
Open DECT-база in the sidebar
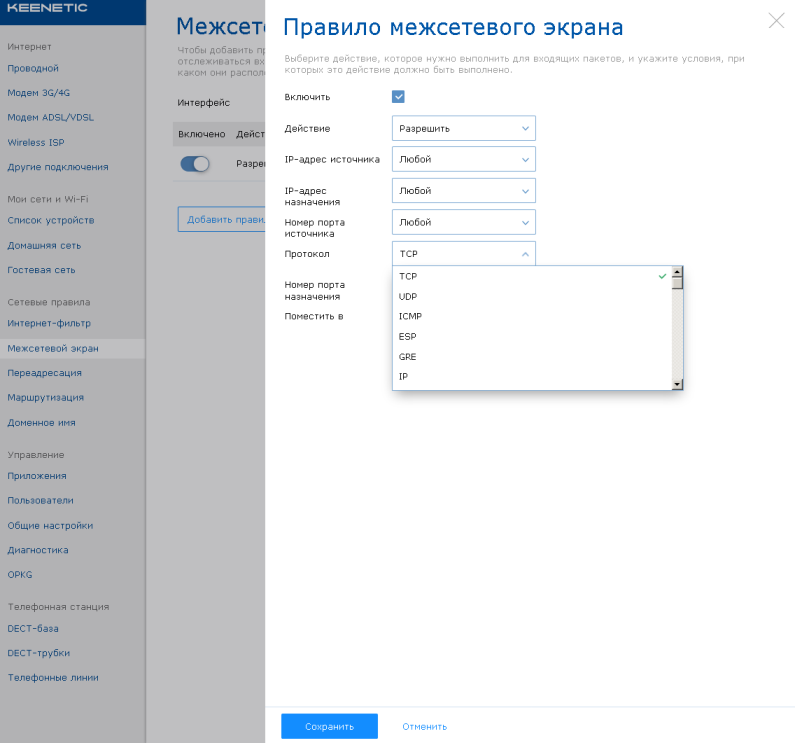(33, 628)
